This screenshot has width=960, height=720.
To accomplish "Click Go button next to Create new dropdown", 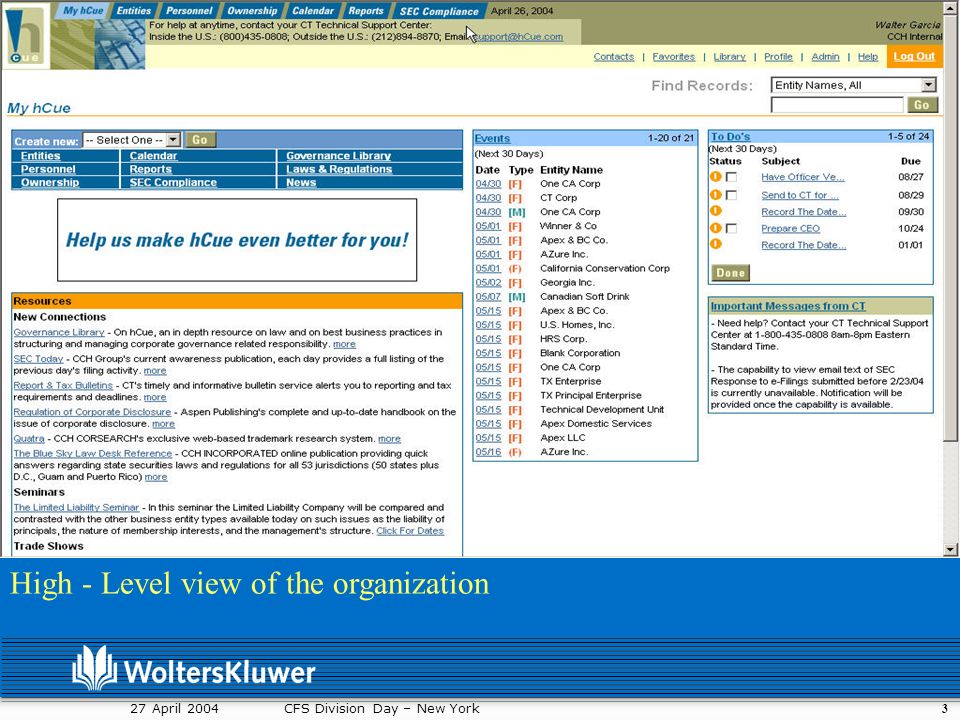I will [200, 140].
